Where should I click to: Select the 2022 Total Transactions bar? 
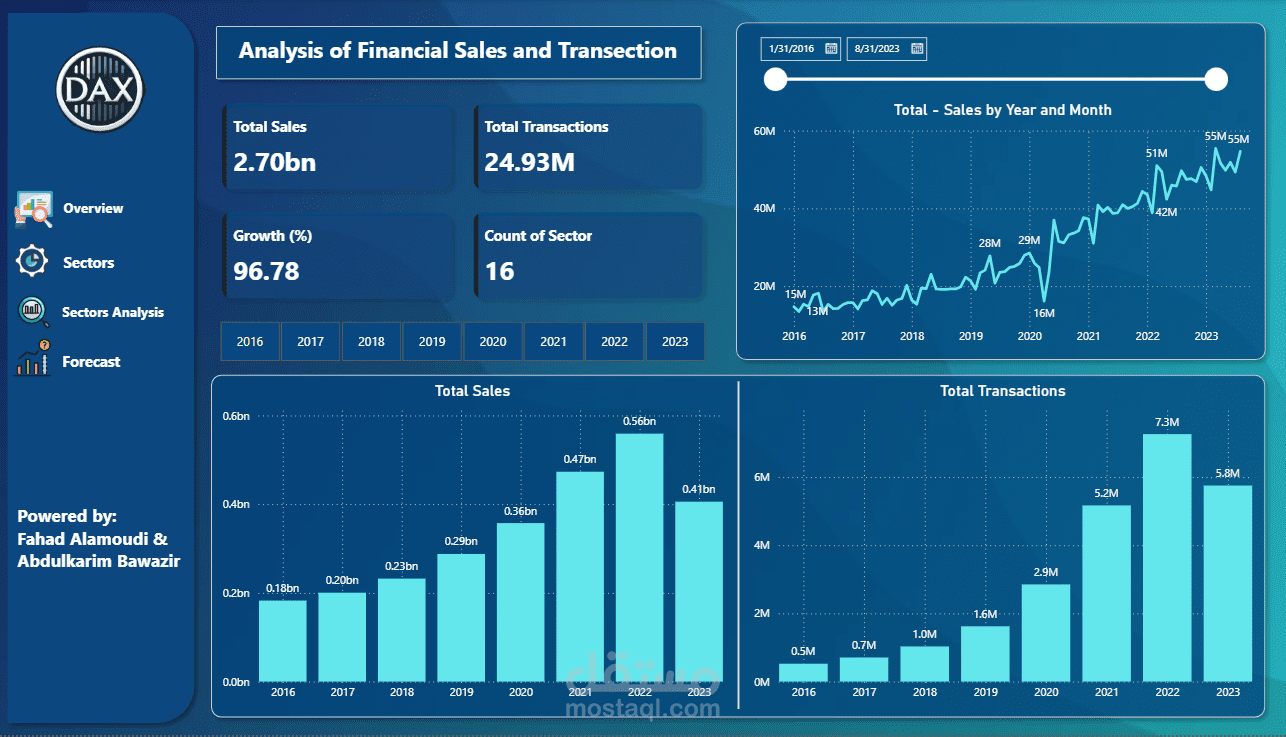[x=1167, y=558]
